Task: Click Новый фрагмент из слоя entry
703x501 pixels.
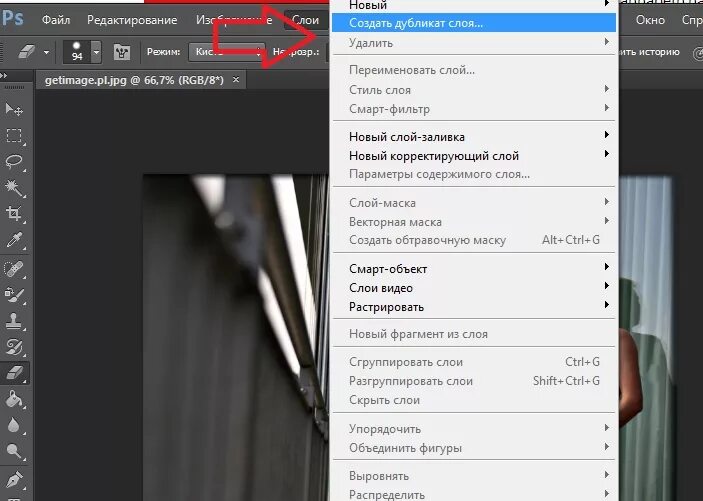Action: (x=474, y=334)
